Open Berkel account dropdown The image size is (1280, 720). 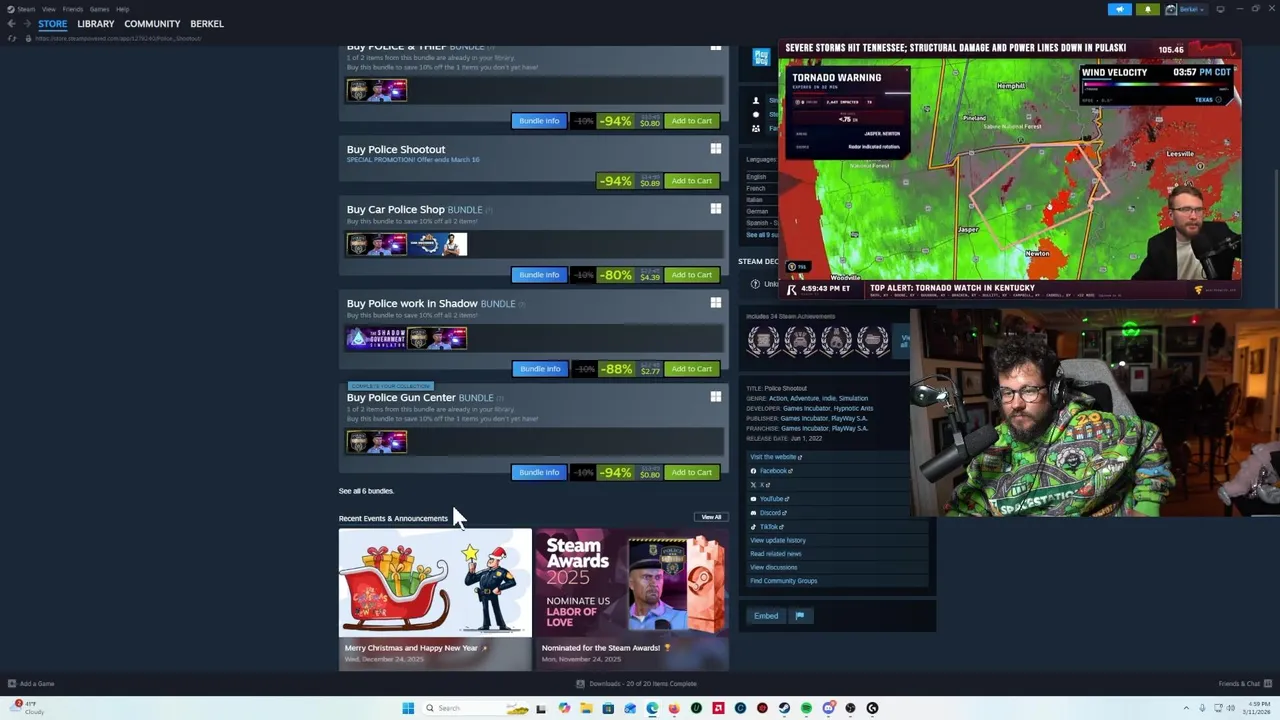1192,9
